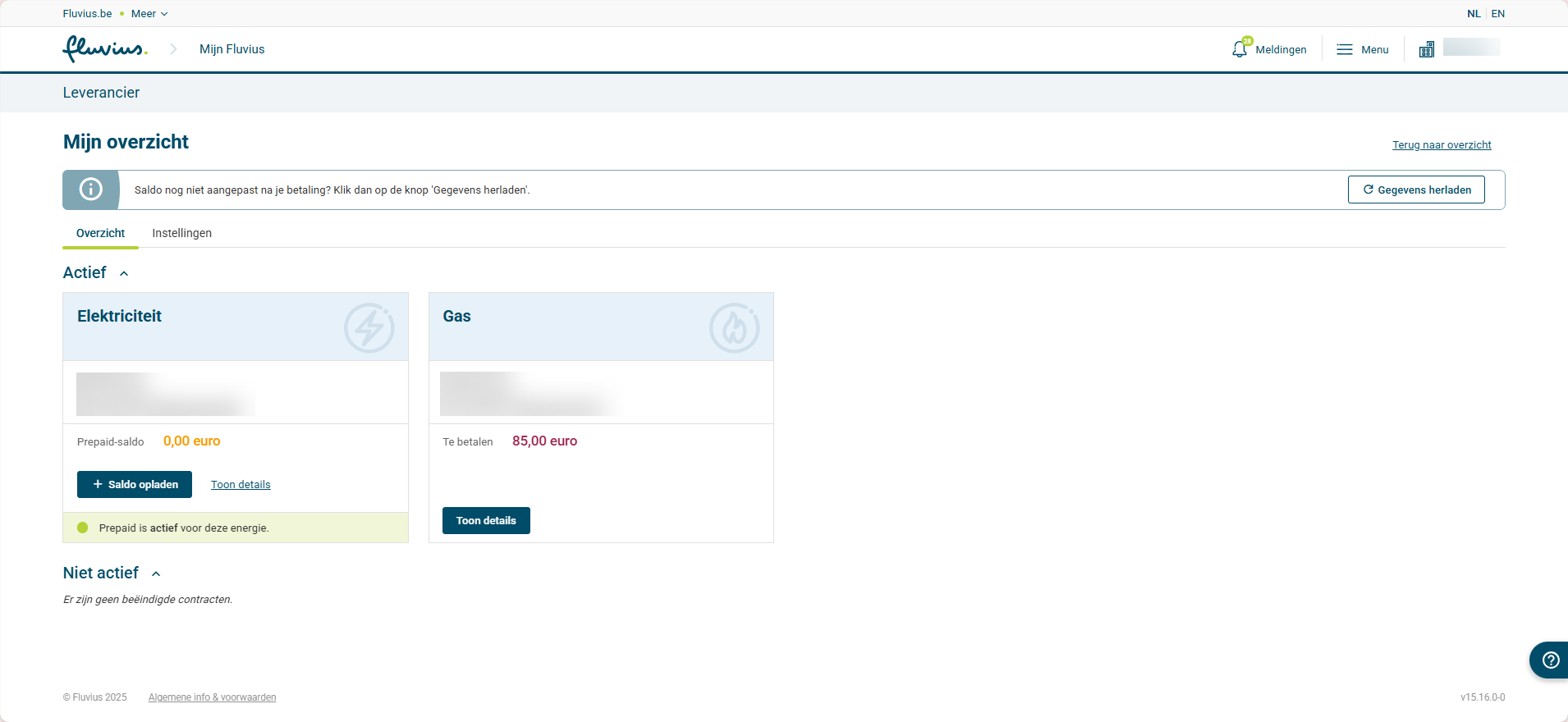Open Toon details link for Elektriciteit

(x=241, y=485)
